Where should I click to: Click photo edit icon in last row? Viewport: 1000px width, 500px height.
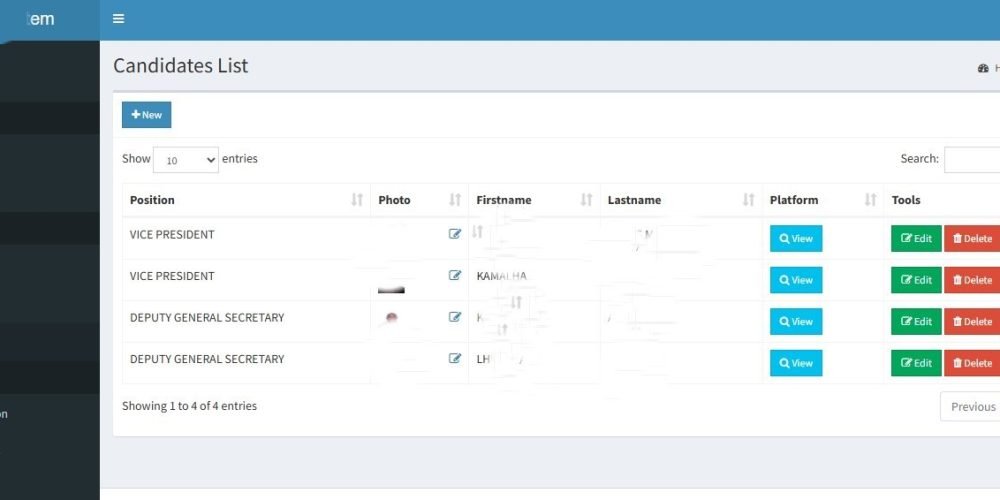click(455, 358)
